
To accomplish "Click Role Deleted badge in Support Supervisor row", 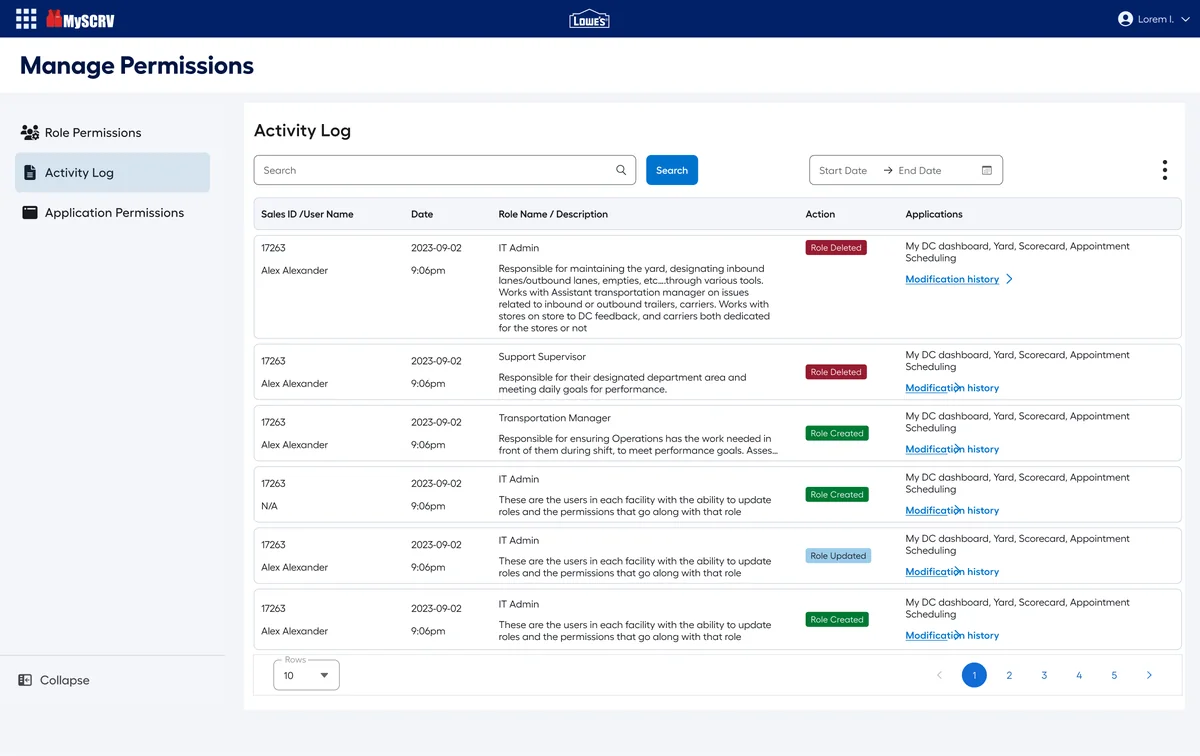I will tap(836, 372).
